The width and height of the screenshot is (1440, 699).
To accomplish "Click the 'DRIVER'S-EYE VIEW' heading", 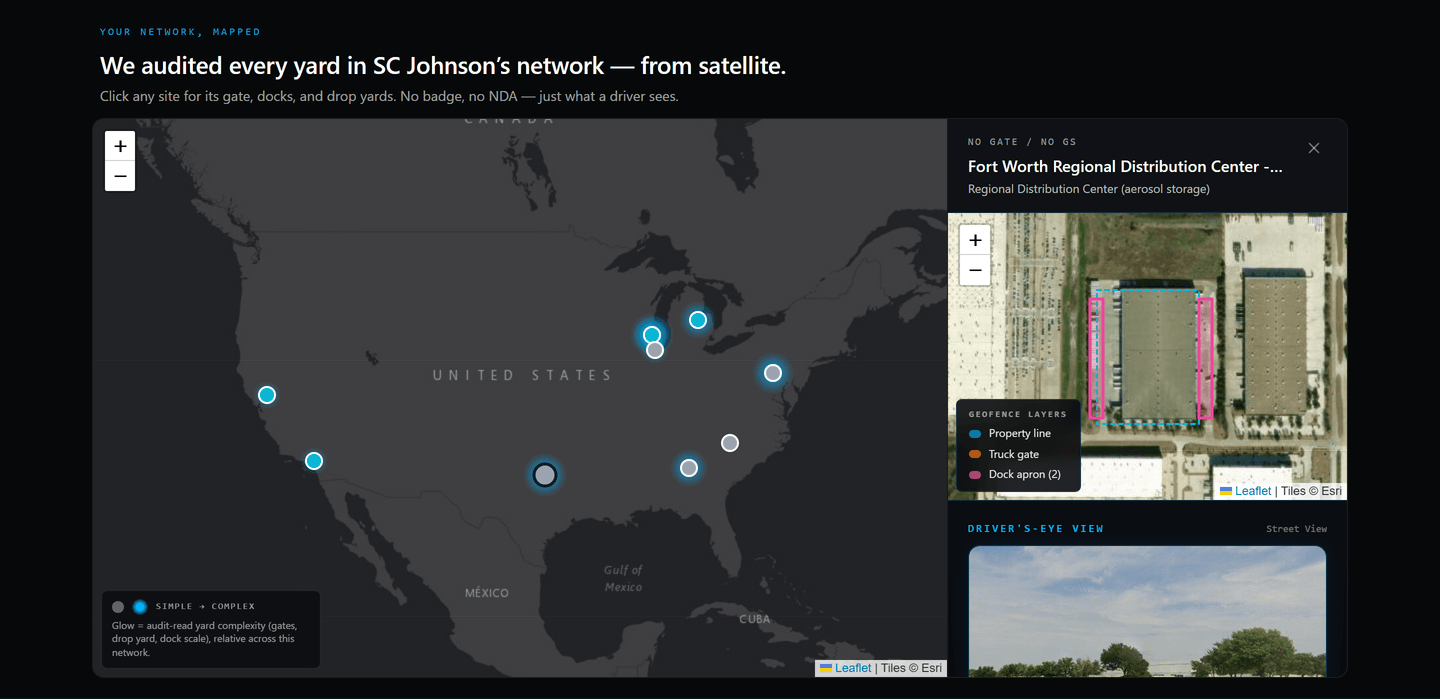I will (1036, 529).
